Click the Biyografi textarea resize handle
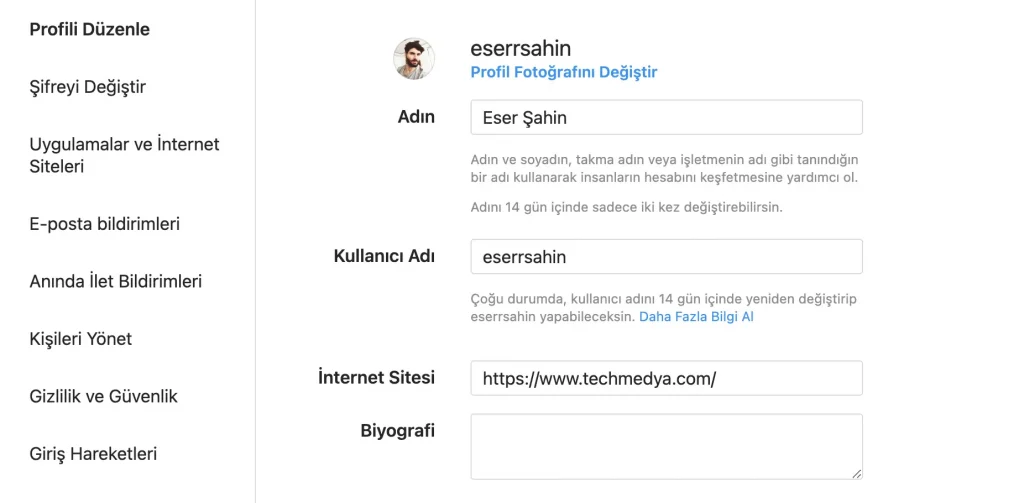This screenshot has width=1024, height=503. coord(856,474)
